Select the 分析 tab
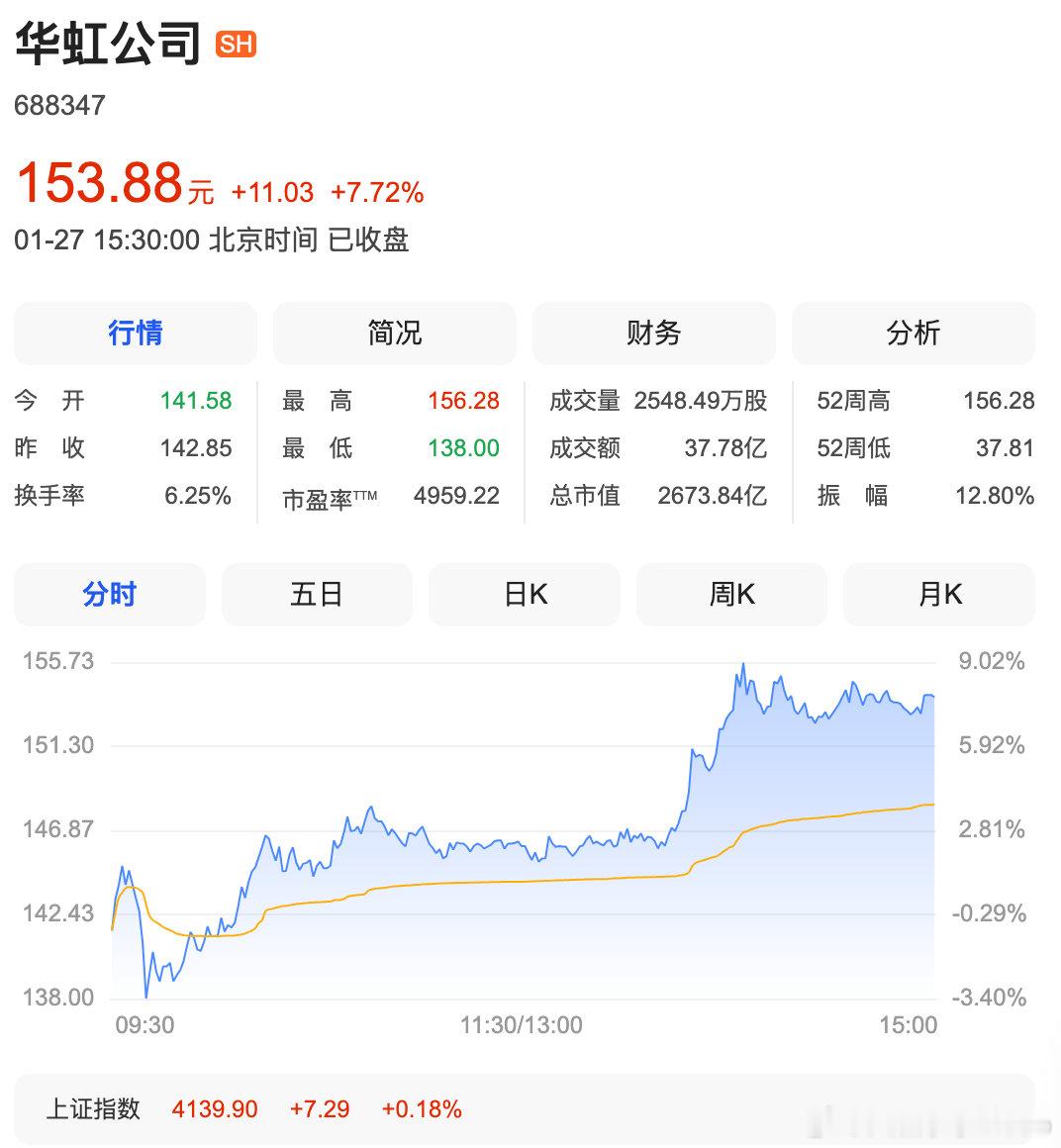The height and width of the screenshot is (1148, 1061). click(x=913, y=334)
